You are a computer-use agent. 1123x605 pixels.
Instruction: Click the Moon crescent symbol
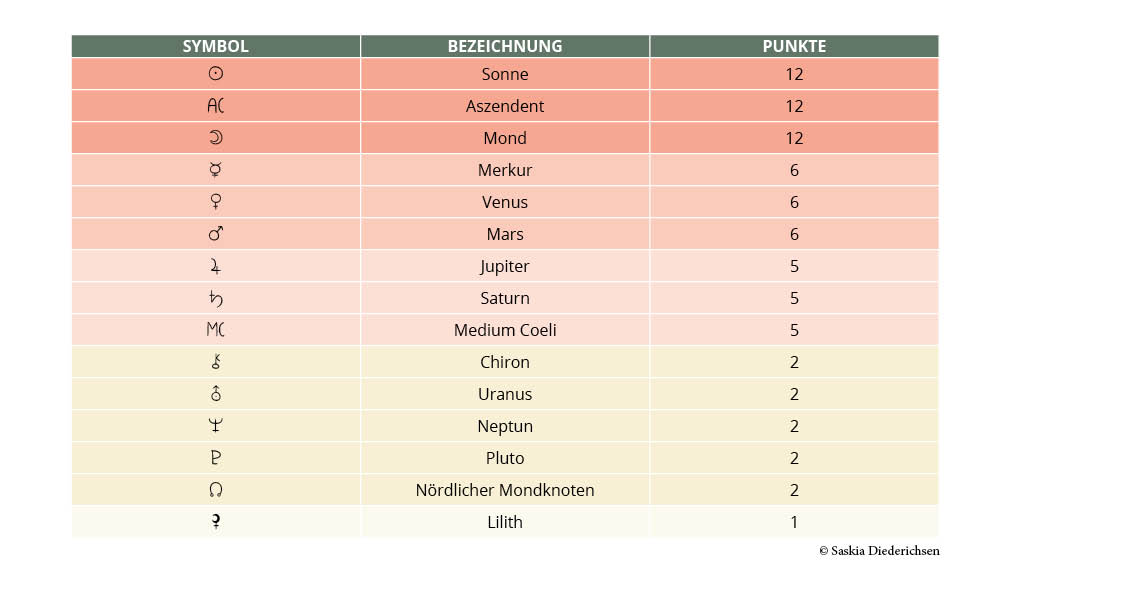click(215, 138)
